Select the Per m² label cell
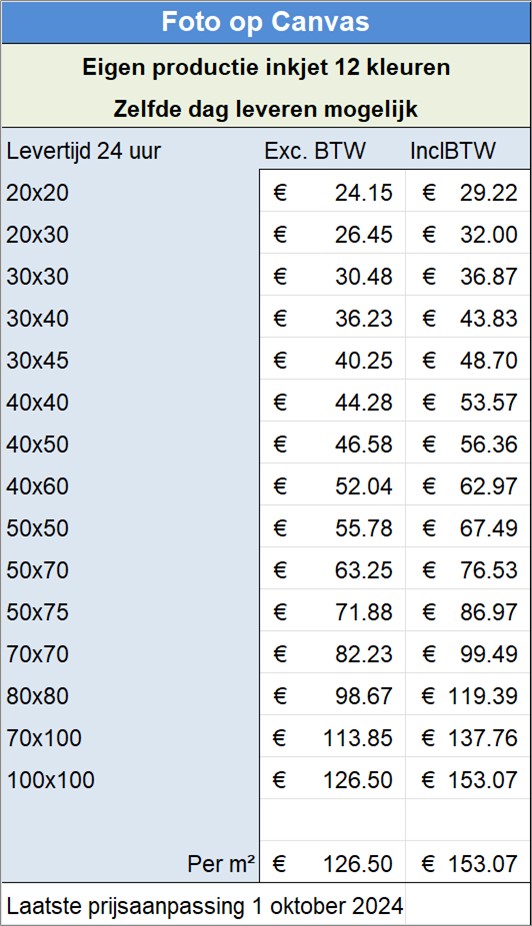Screen dimensions: 532x926 coord(130,863)
